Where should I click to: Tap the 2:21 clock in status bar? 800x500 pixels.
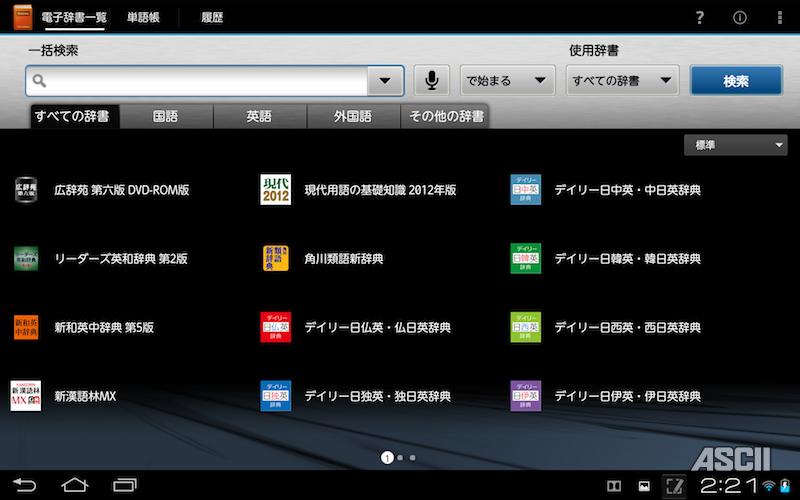pyautogui.click(x=730, y=486)
